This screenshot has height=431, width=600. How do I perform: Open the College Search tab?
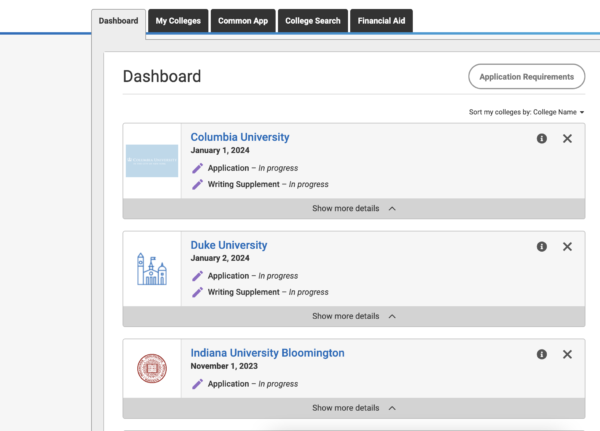(313, 21)
